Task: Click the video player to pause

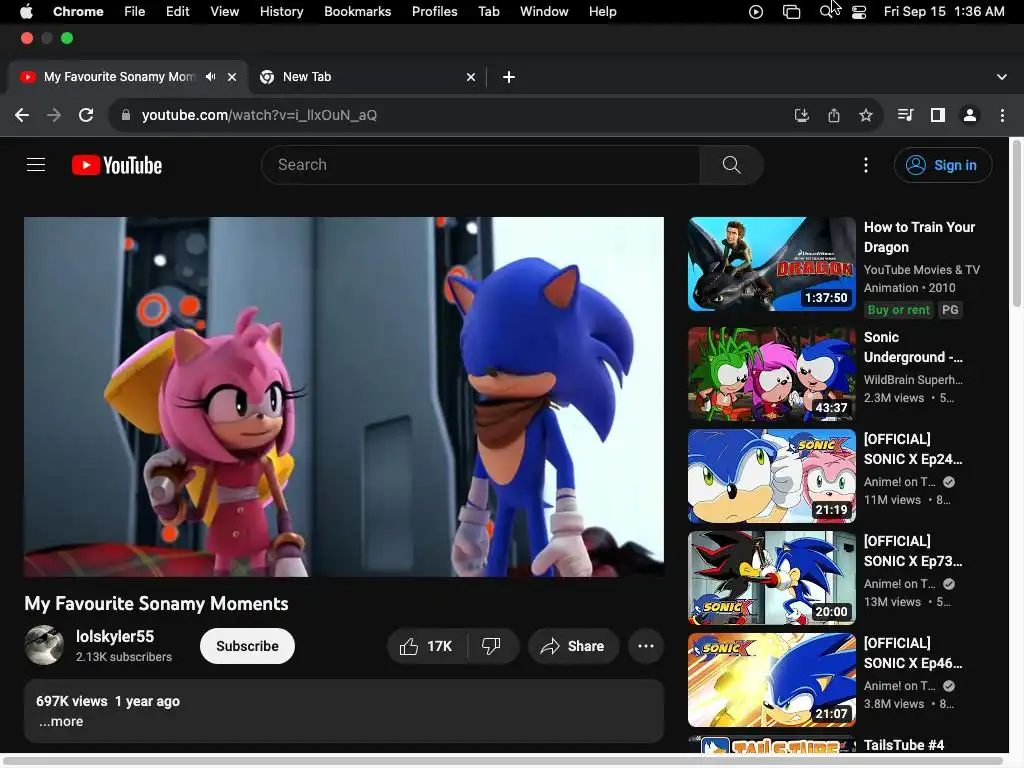Action: [x=344, y=397]
